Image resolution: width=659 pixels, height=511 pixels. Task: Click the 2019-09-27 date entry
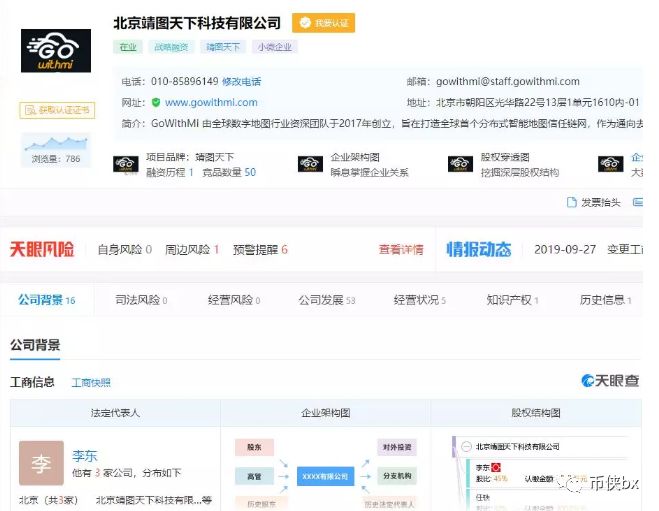pyautogui.click(x=565, y=250)
